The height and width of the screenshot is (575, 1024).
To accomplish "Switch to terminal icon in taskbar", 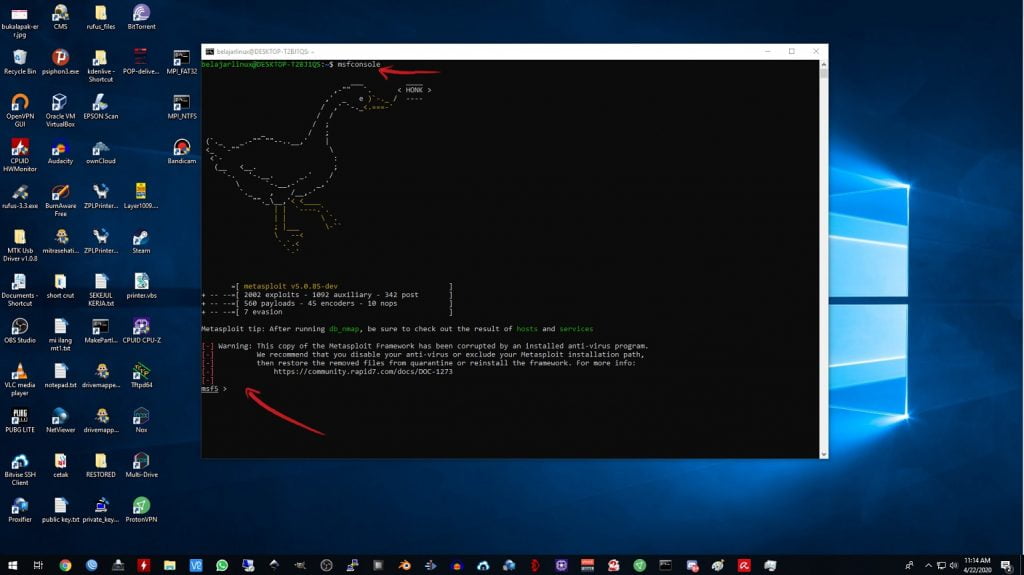I will (x=665, y=565).
